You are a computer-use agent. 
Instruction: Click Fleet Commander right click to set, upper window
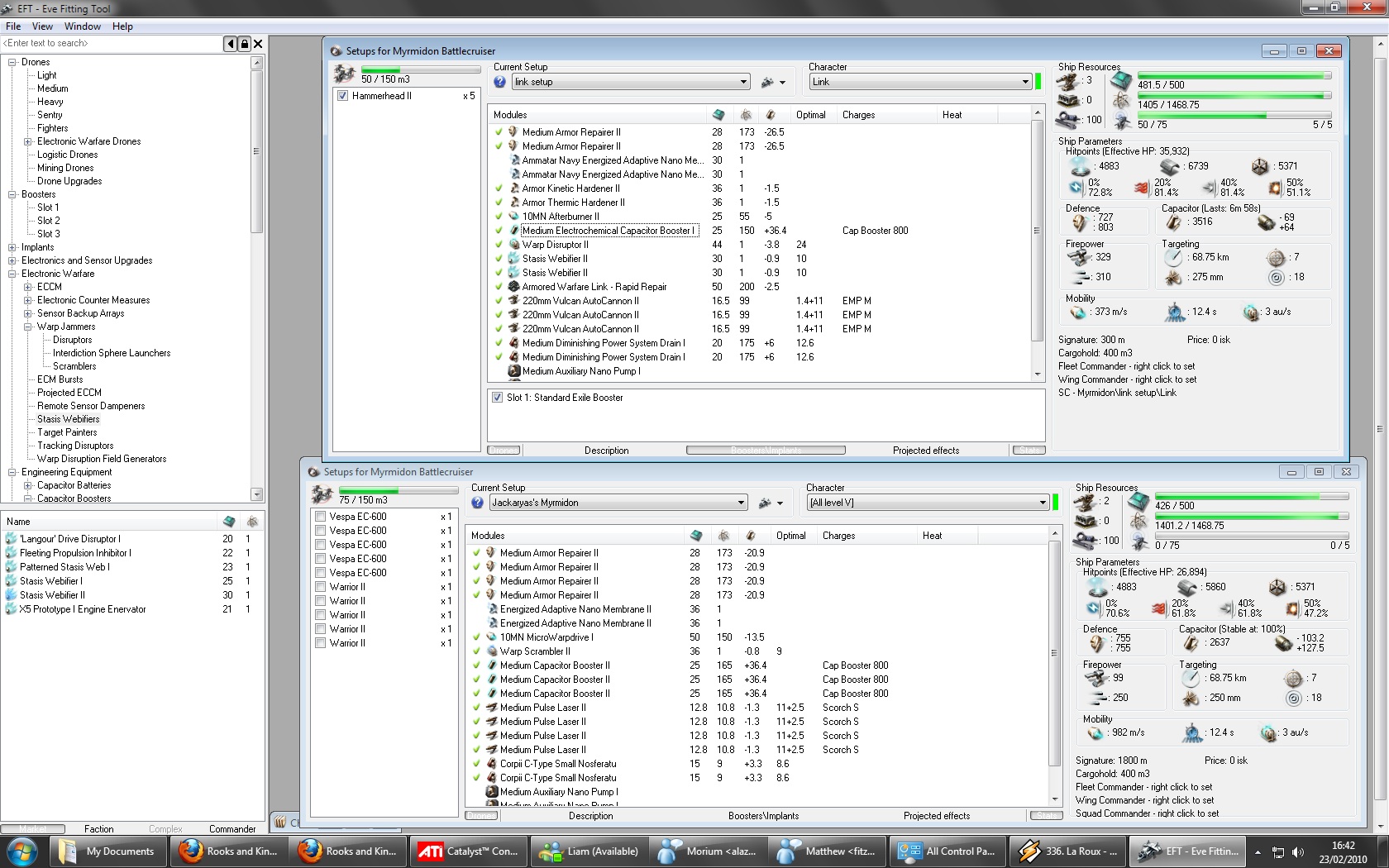(x=1127, y=366)
